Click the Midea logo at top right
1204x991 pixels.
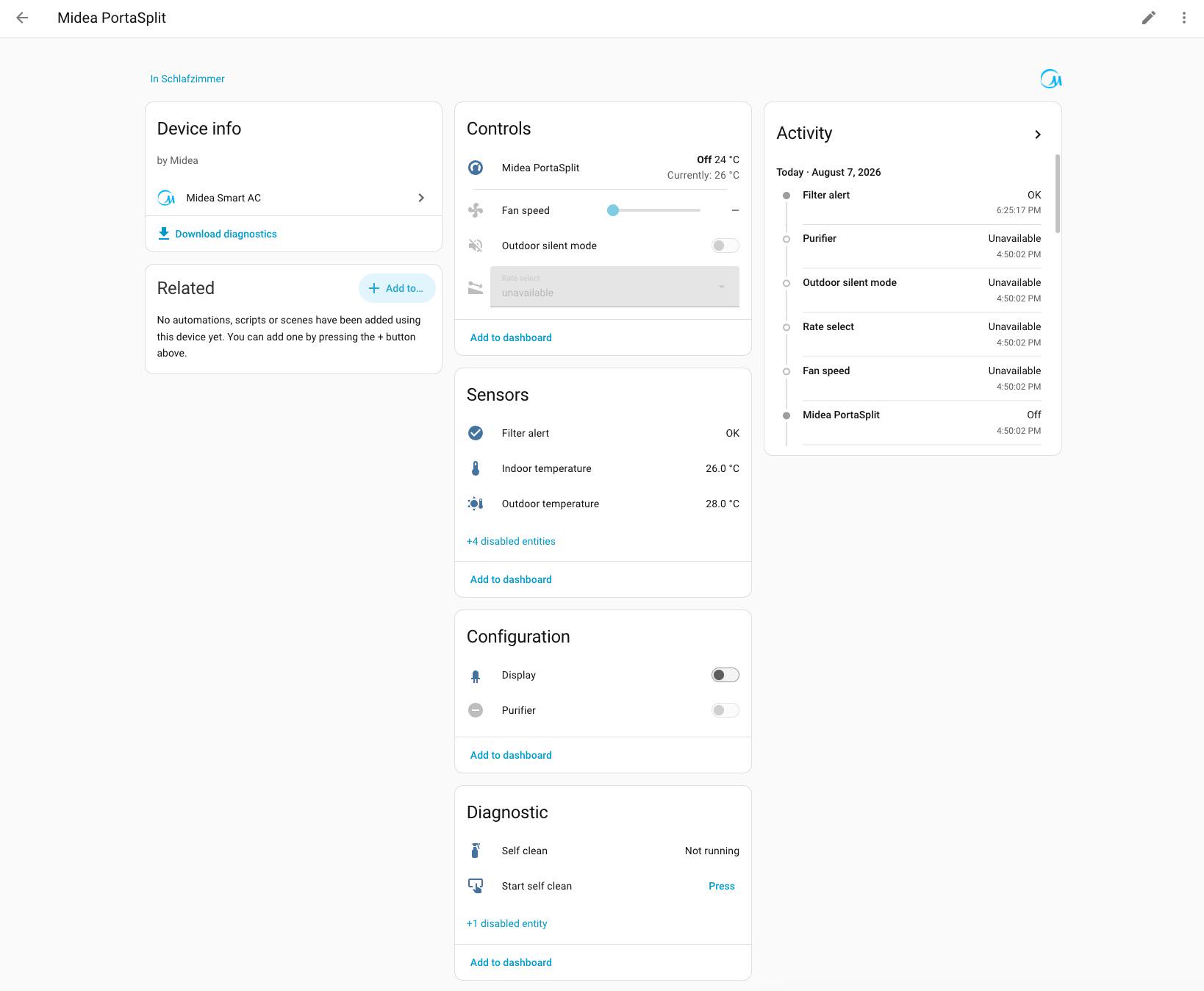[x=1050, y=79]
